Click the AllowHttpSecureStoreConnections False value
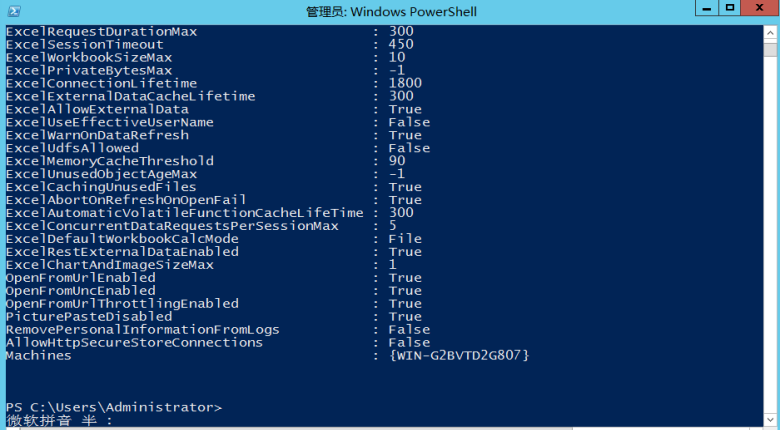The height and width of the screenshot is (430, 780). [409, 342]
